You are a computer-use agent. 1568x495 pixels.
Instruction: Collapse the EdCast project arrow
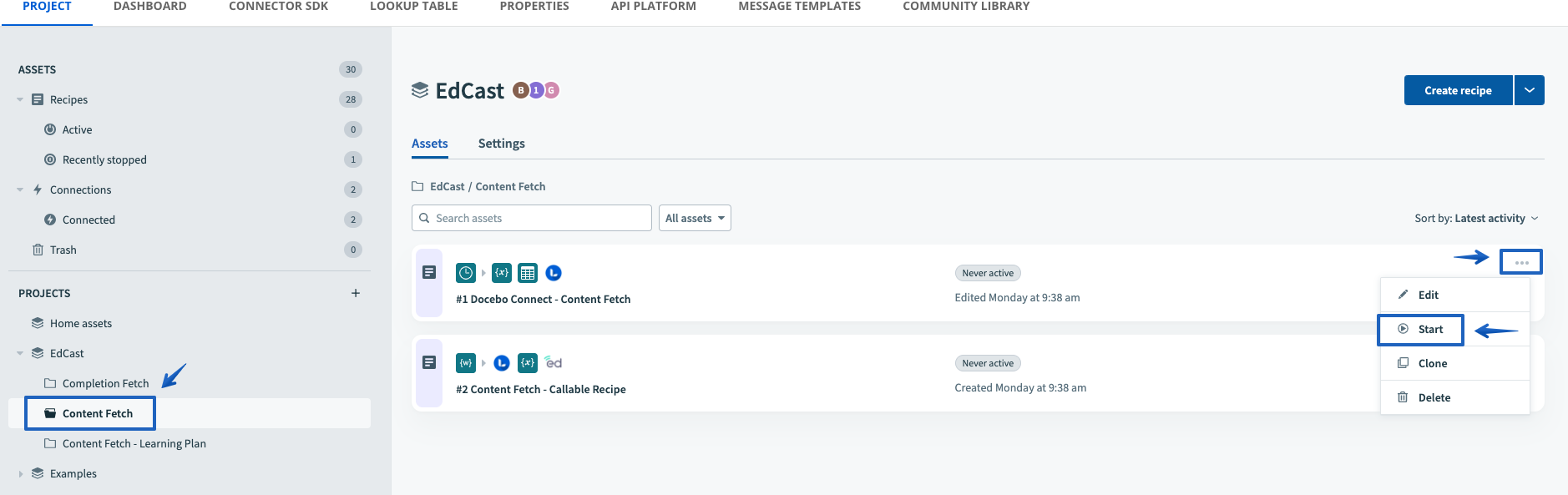coord(20,353)
